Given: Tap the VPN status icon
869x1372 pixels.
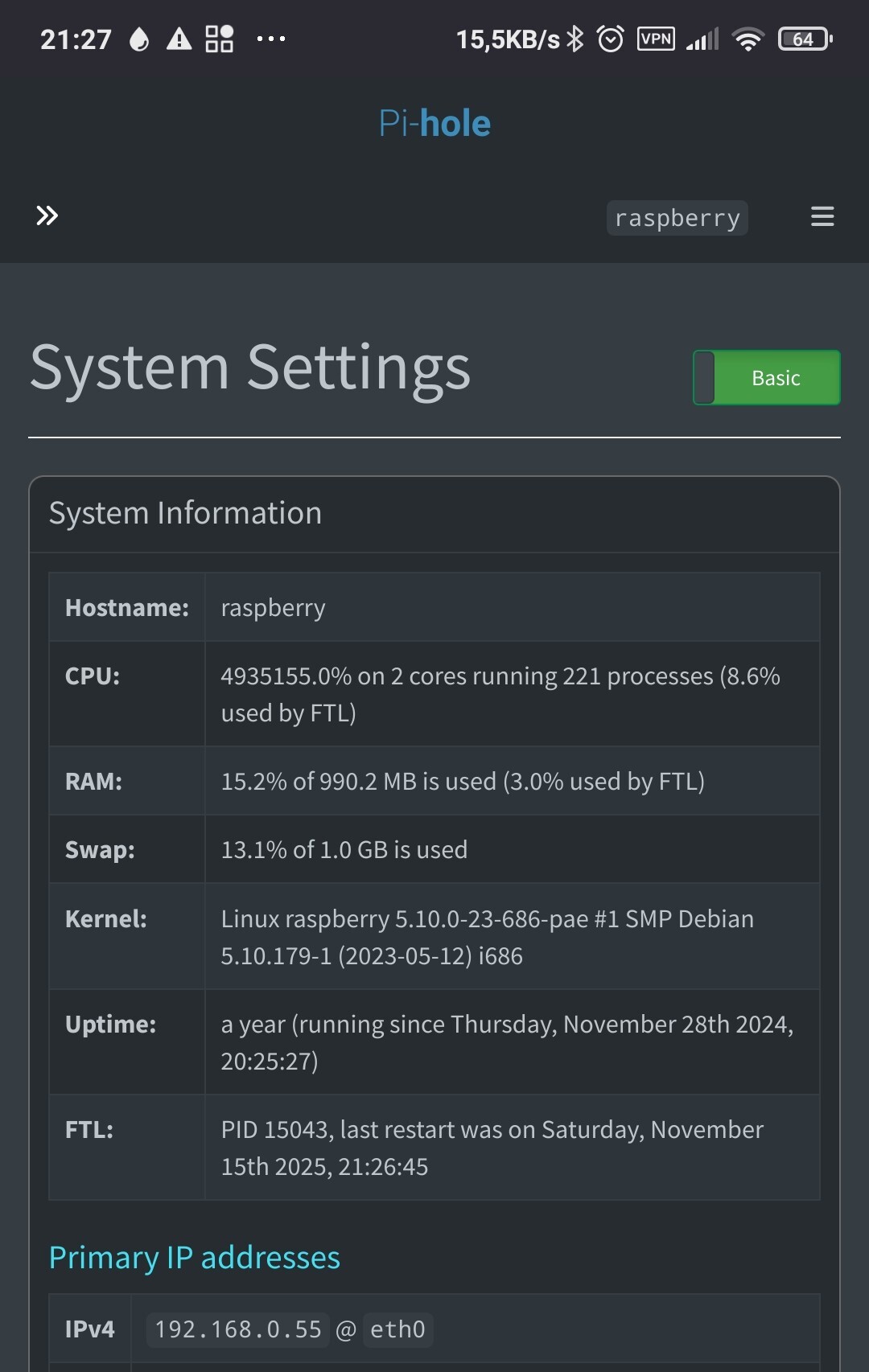Looking at the screenshot, I should 656,39.
